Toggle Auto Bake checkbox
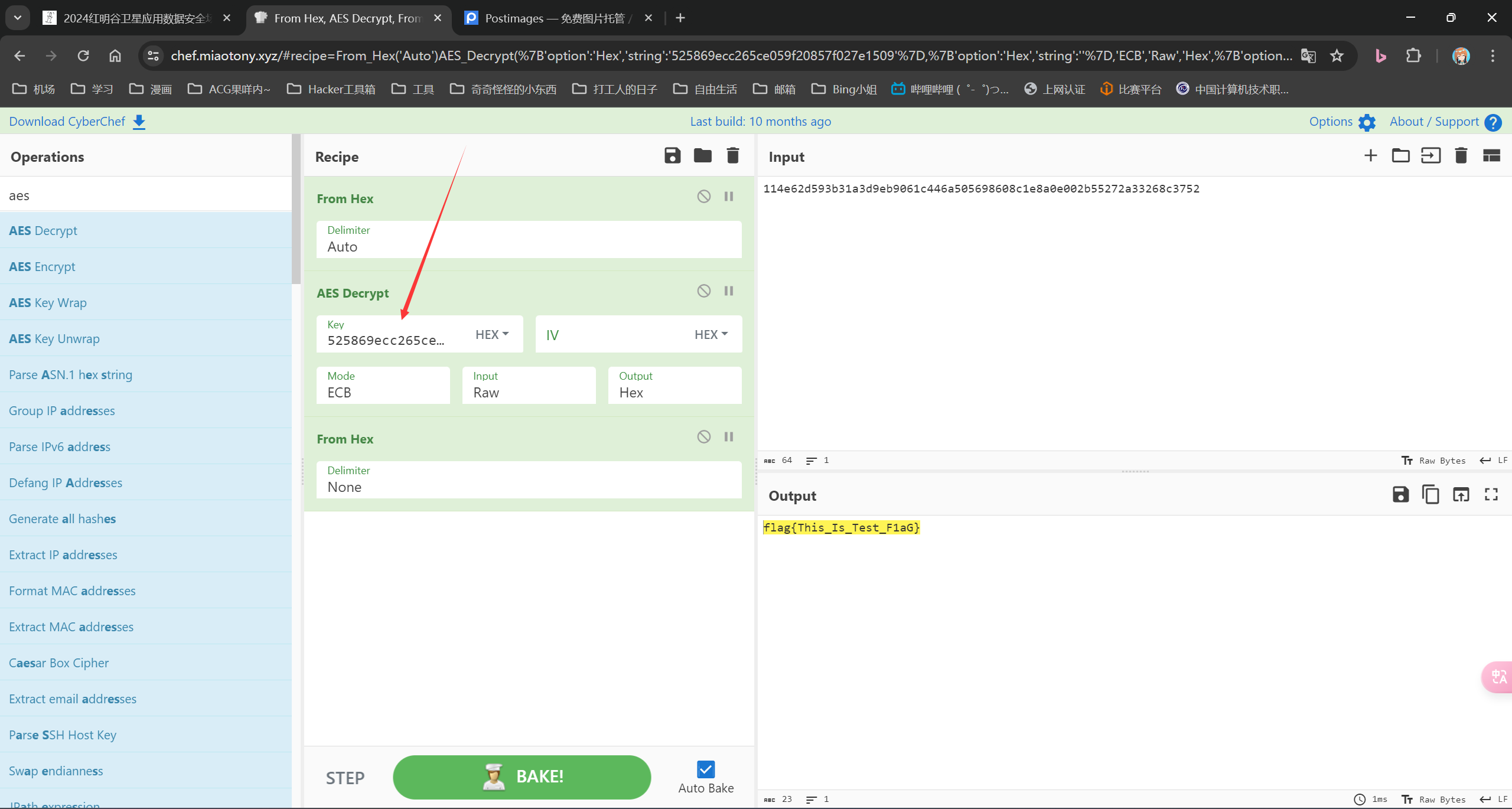Viewport: 1512px width, 809px height. (706, 769)
